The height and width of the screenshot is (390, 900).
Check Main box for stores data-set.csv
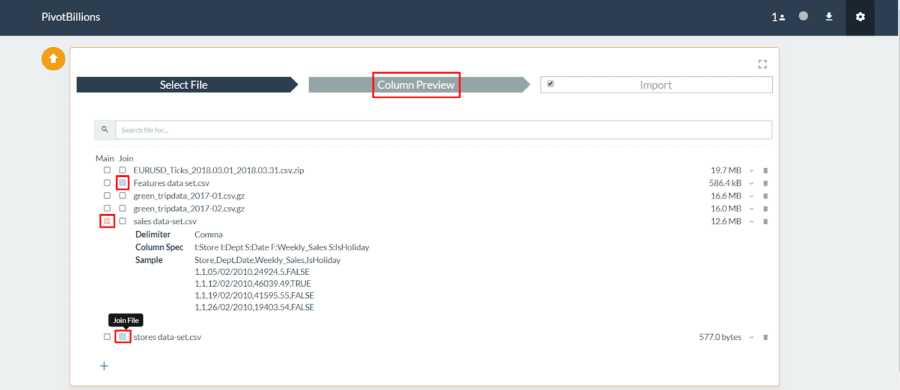click(107, 337)
